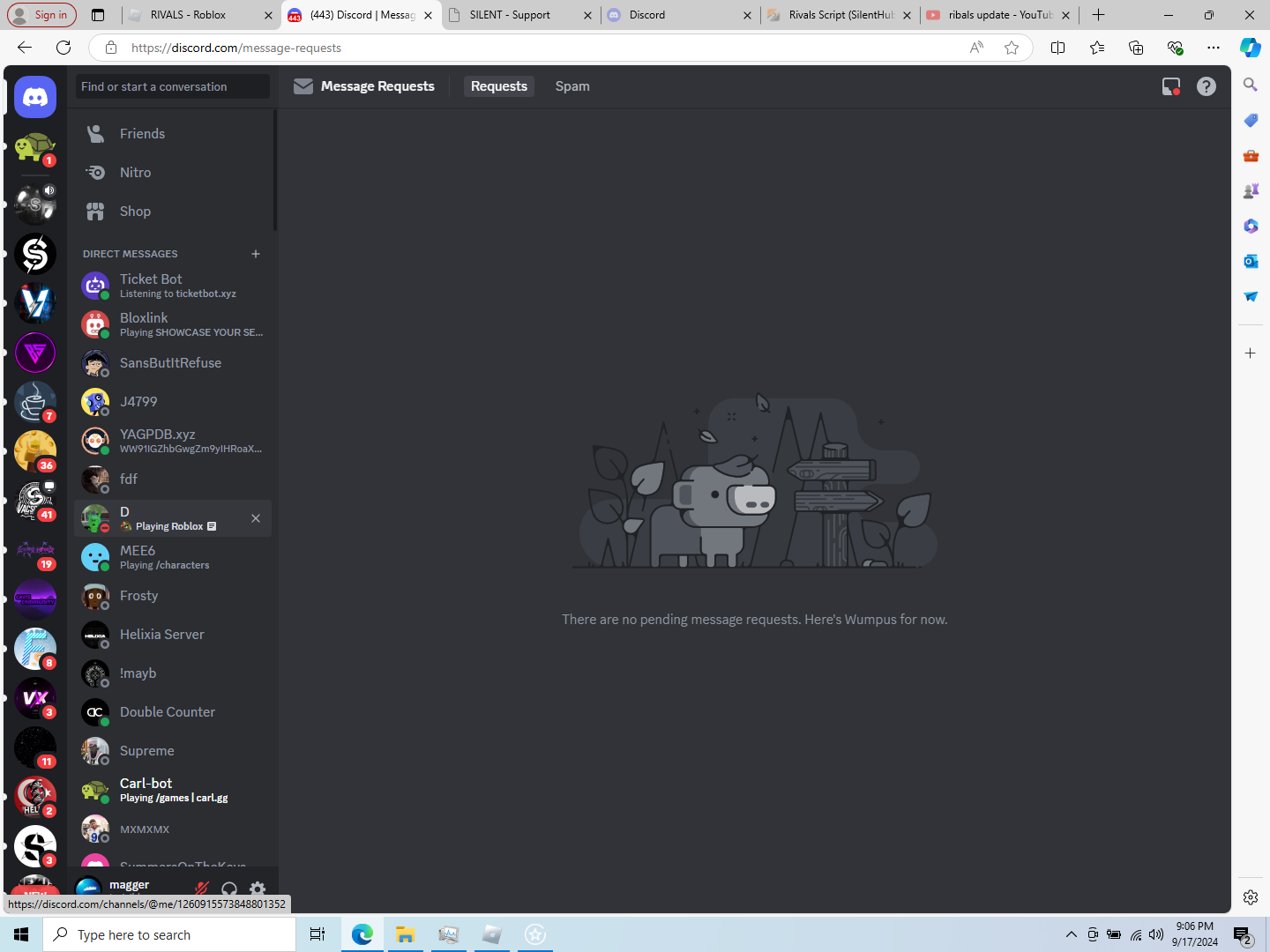The image size is (1270, 952).
Task: Open a new browser tab
Action: [x=1098, y=15]
